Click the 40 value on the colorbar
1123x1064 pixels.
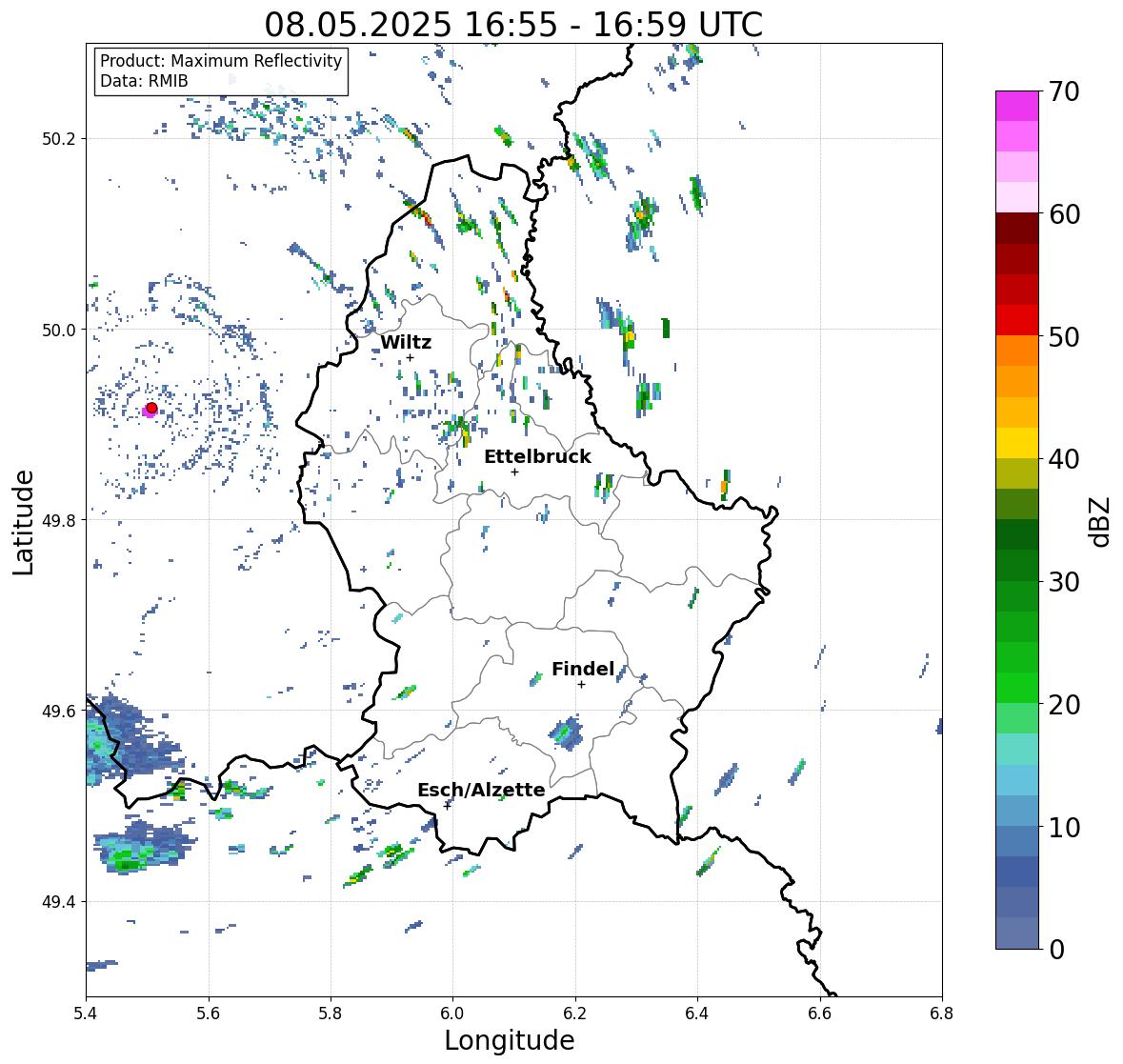[x=1064, y=459]
